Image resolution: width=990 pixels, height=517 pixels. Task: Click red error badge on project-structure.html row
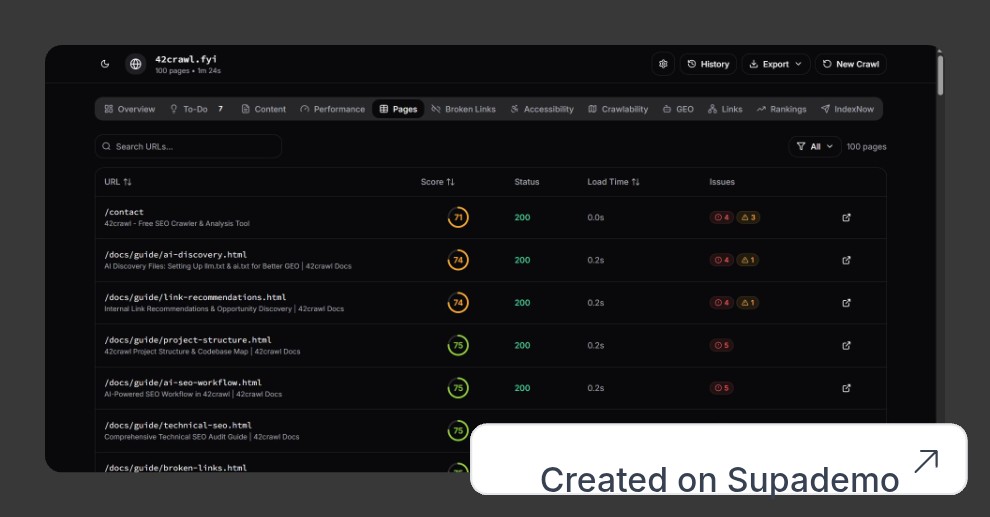tap(721, 345)
